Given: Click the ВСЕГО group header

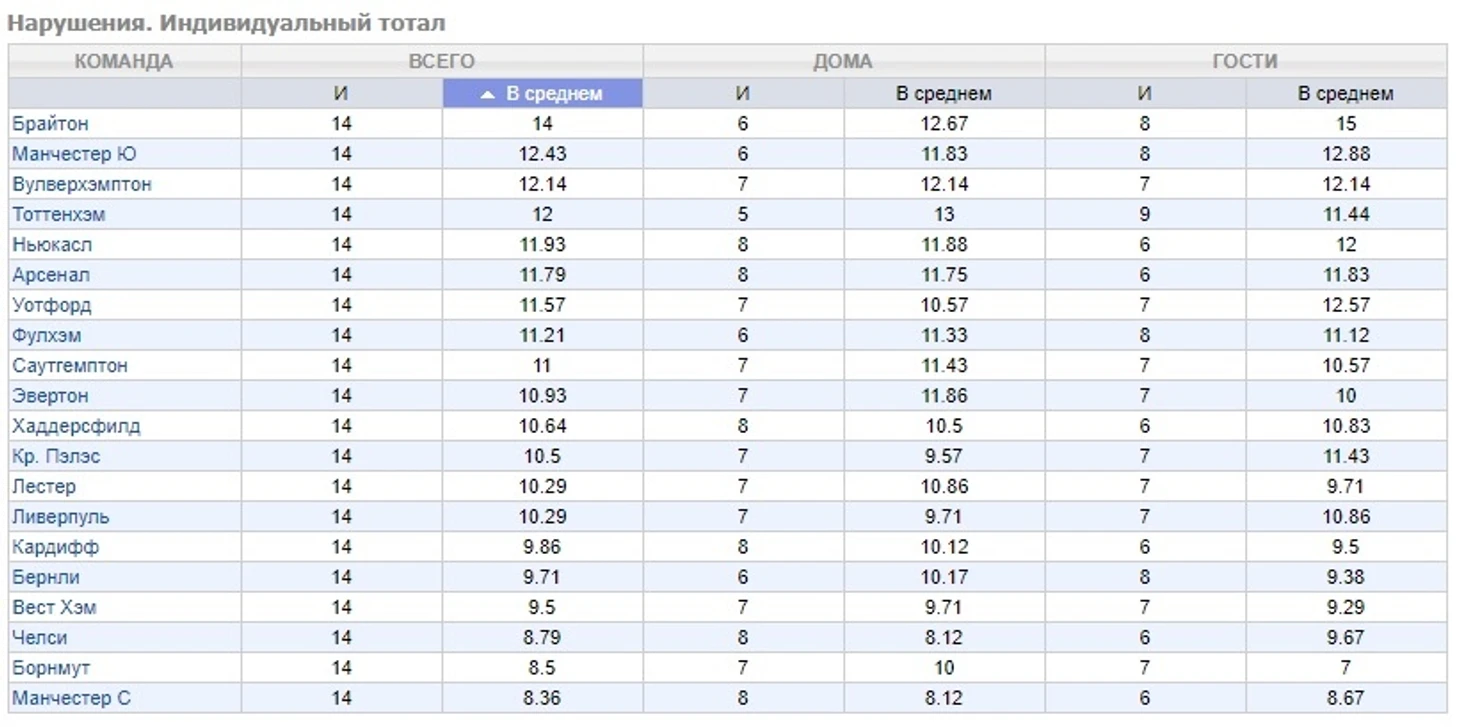Looking at the screenshot, I should coord(441,62).
